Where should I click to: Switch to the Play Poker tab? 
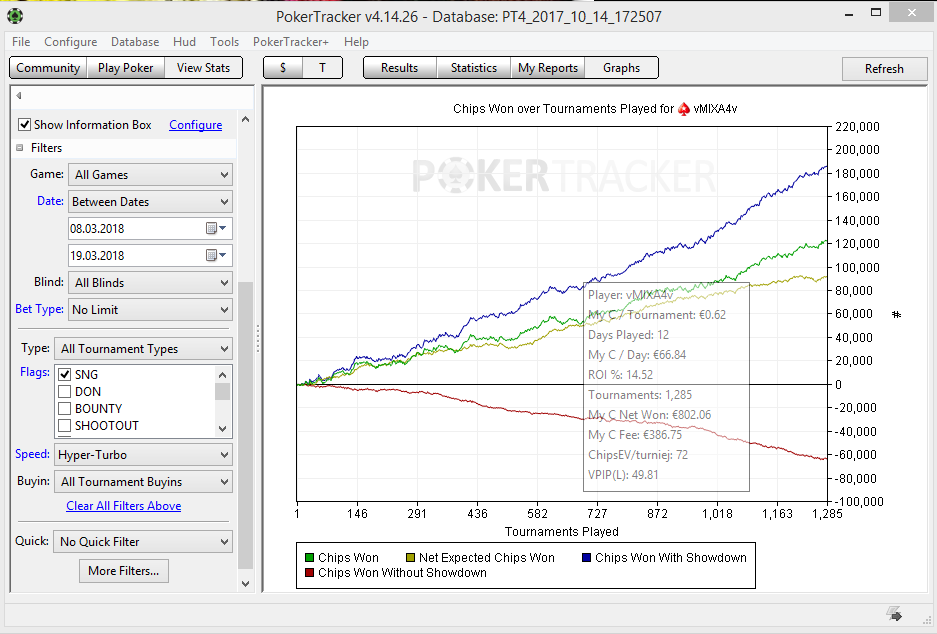pos(125,68)
